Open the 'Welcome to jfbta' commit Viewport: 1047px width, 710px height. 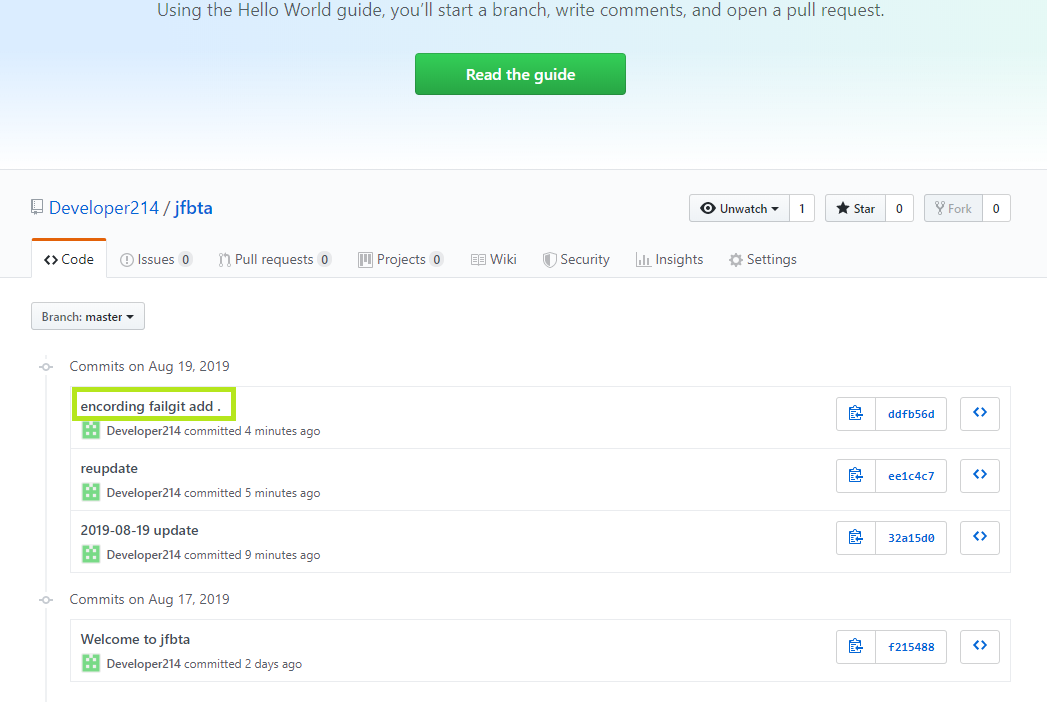coord(136,639)
